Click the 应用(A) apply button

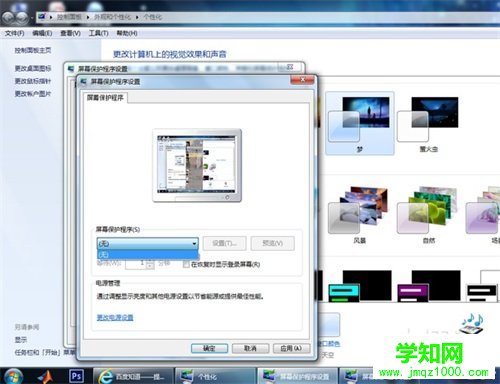[x=291, y=348]
